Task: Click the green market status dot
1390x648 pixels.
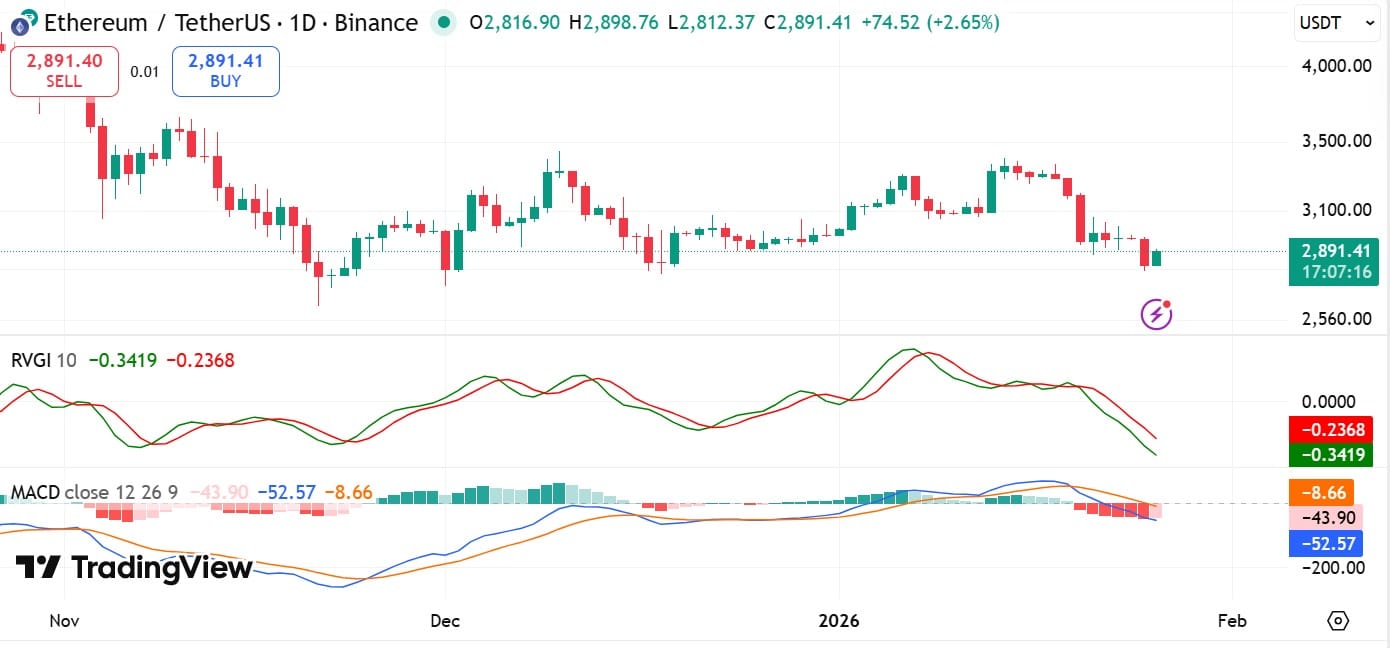Action: 443,22
